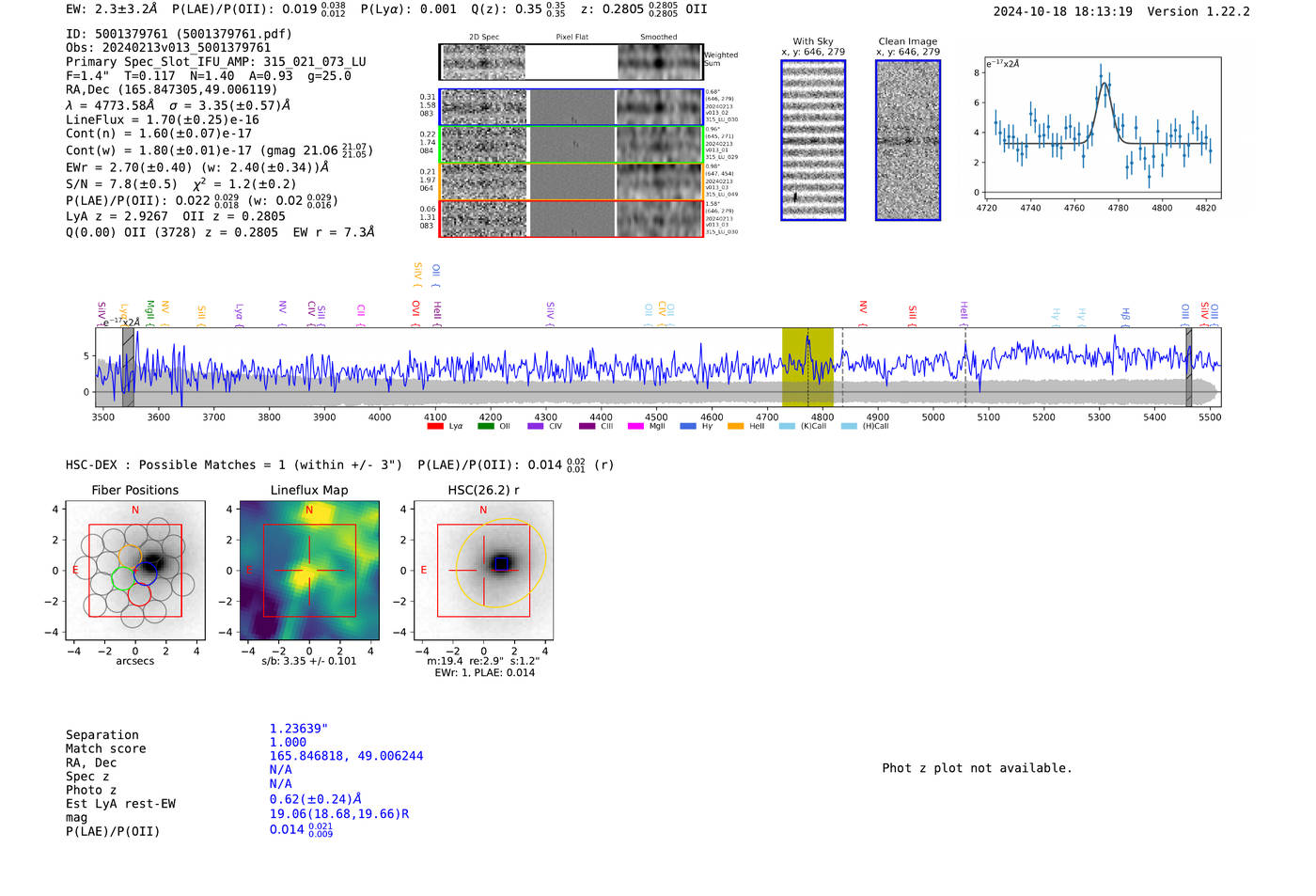Select the blue-bordered fiber 2D Spec image
The image size is (1316, 896).
pyautogui.click(x=484, y=107)
